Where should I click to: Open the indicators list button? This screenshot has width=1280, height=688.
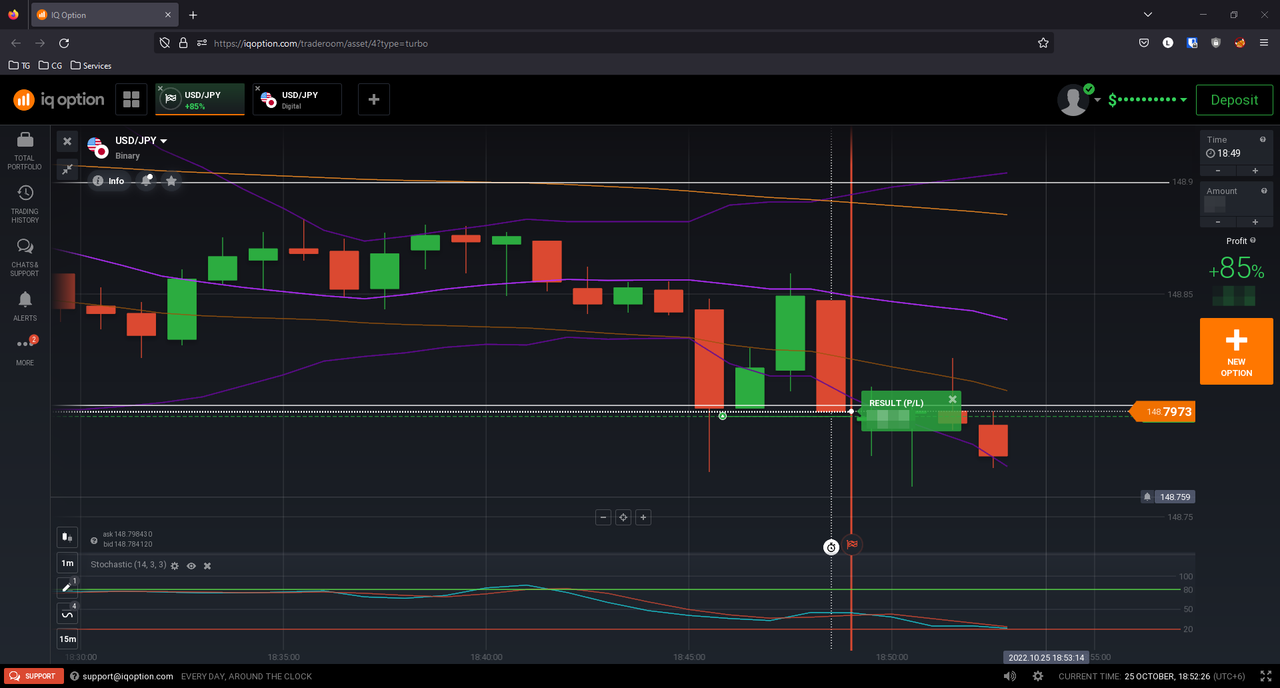[67, 613]
